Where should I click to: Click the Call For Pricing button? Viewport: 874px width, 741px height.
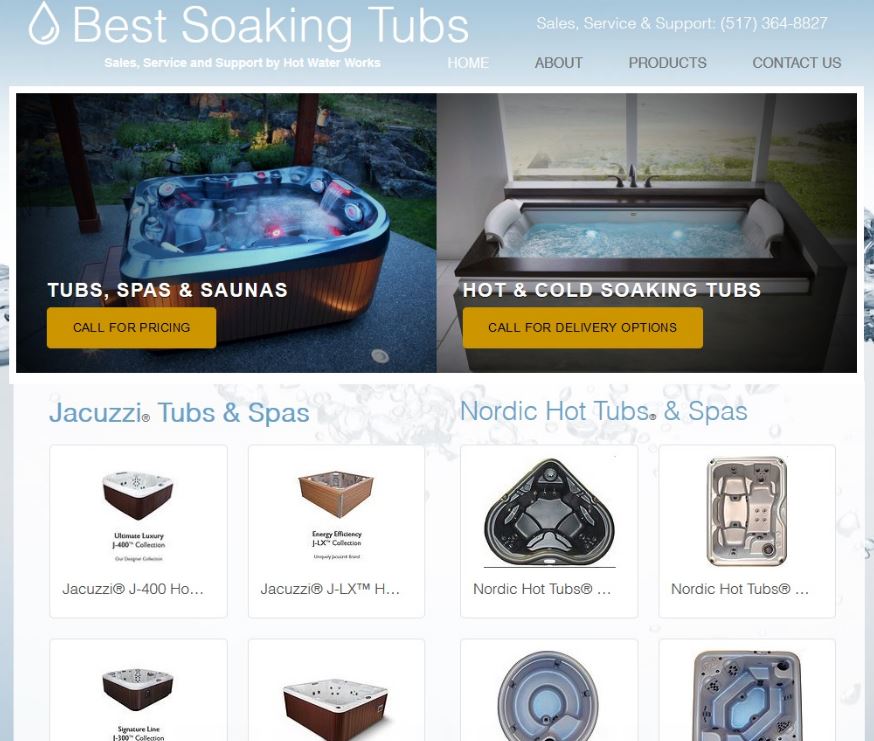point(132,328)
